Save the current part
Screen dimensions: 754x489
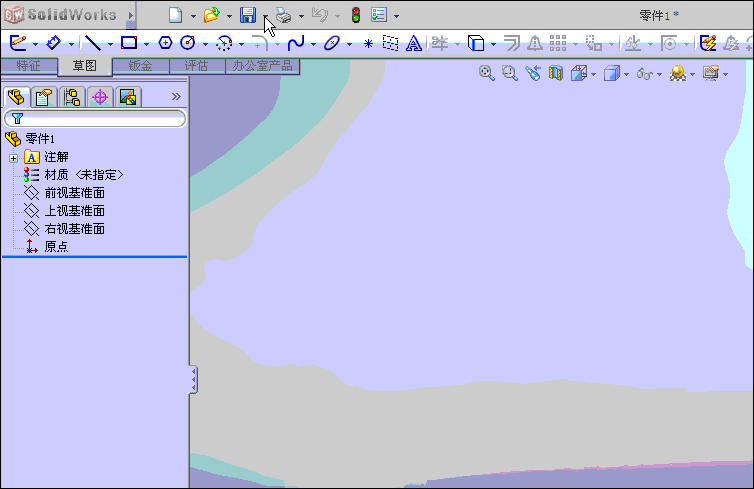[248, 15]
